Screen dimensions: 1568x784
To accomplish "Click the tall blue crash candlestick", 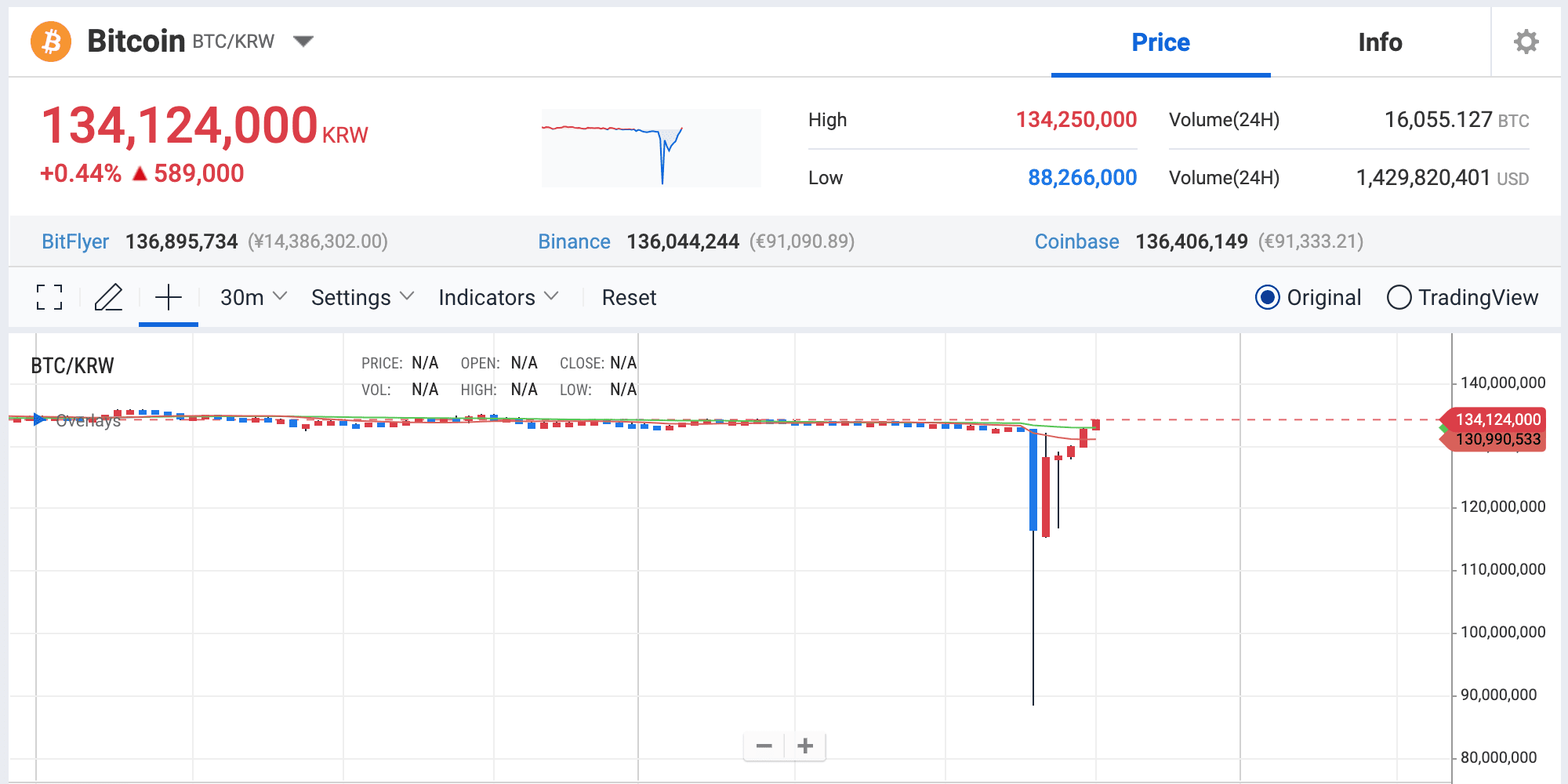I will [1033, 480].
